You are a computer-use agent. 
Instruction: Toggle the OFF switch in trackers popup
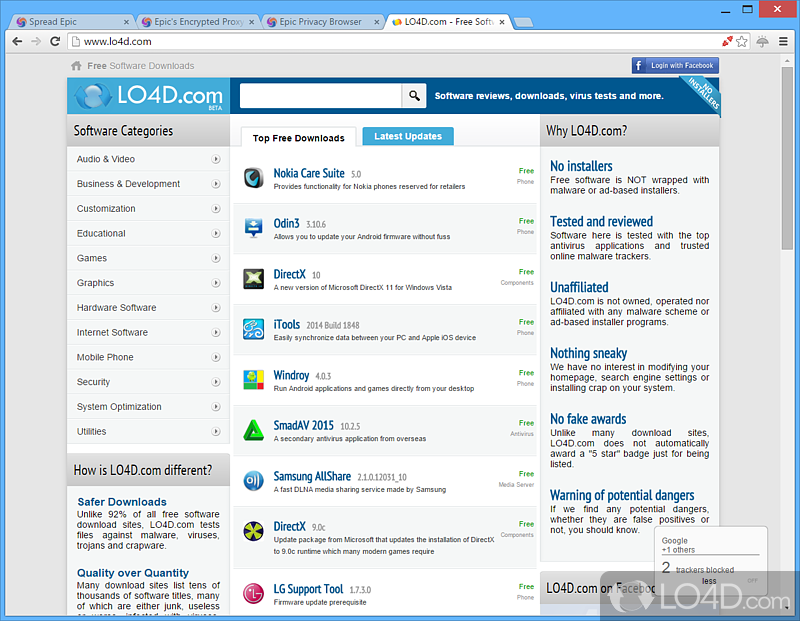(752, 580)
